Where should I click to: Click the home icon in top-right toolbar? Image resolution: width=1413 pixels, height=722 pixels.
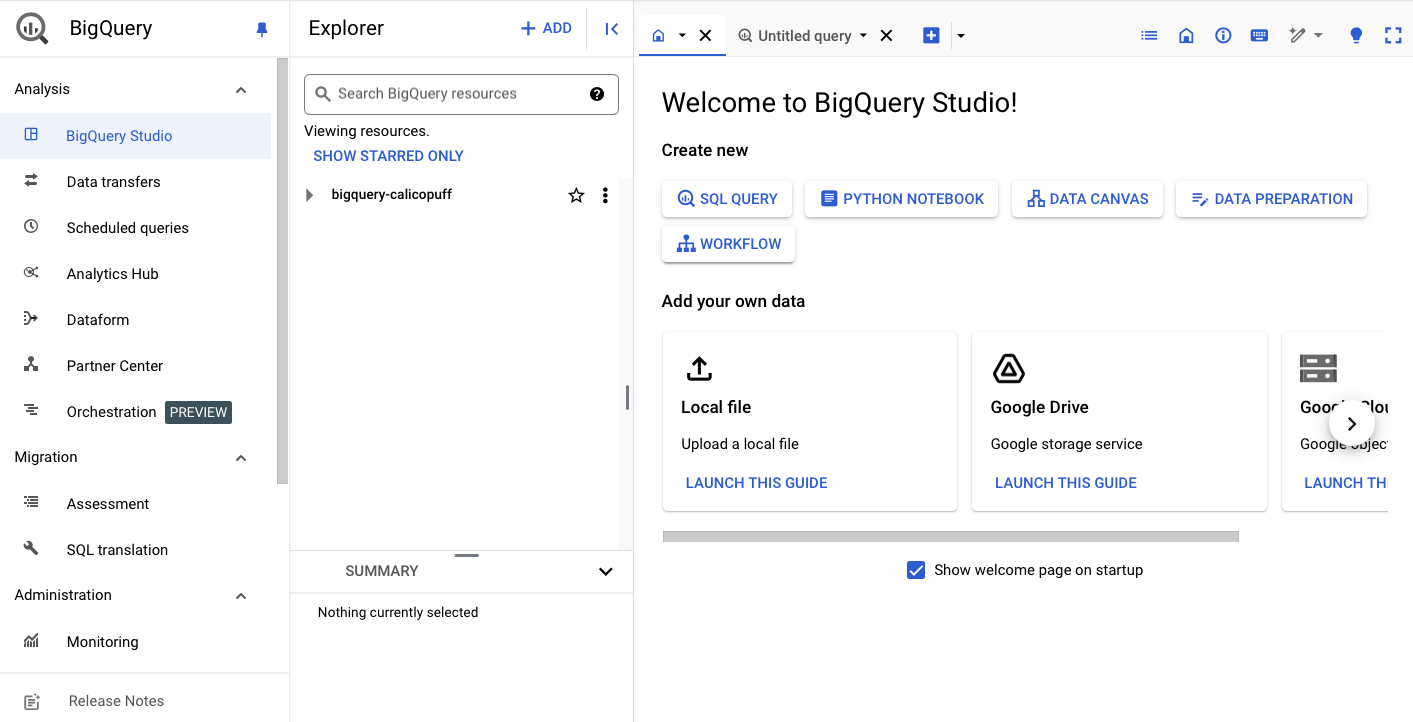[1186, 35]
